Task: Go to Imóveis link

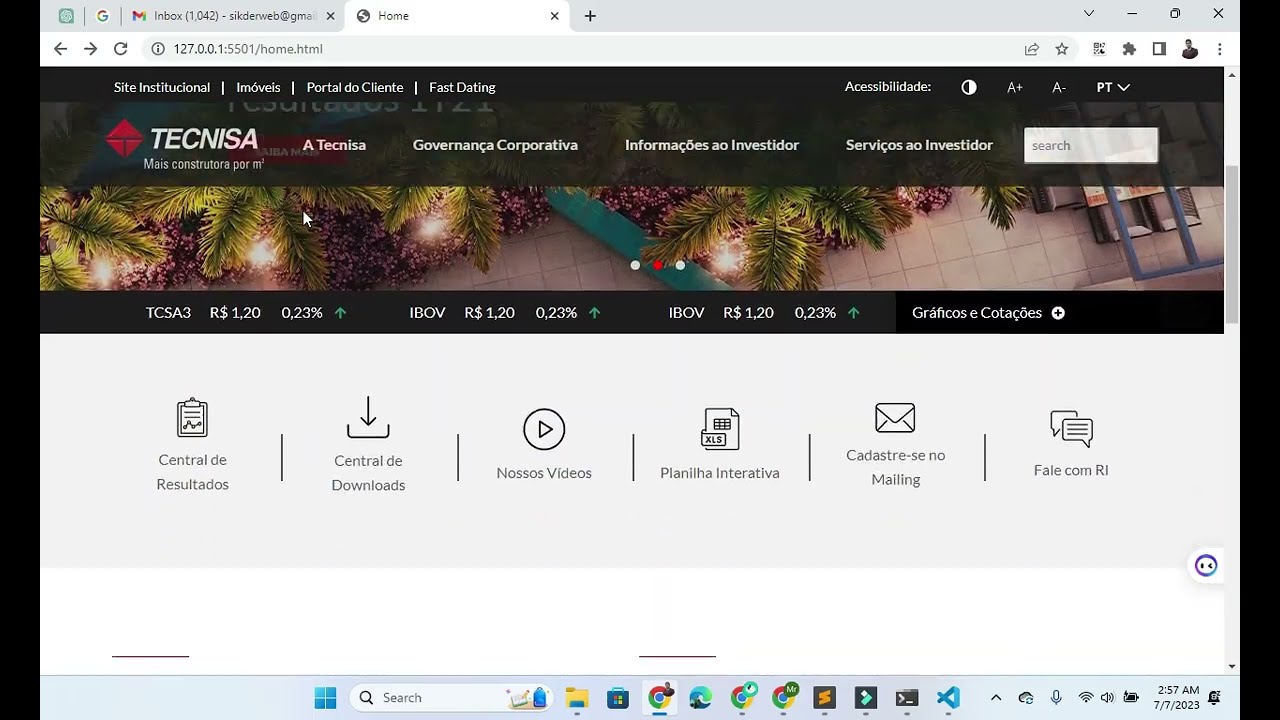Action: (258, 87)
